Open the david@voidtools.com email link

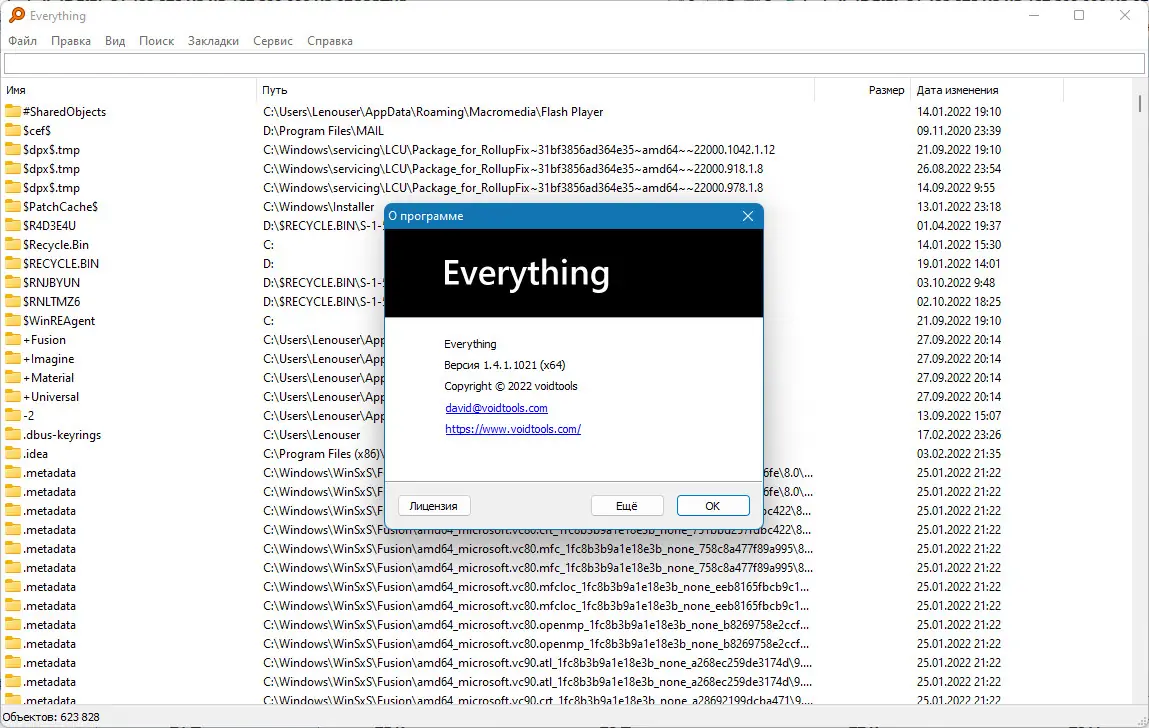(496, 408)
